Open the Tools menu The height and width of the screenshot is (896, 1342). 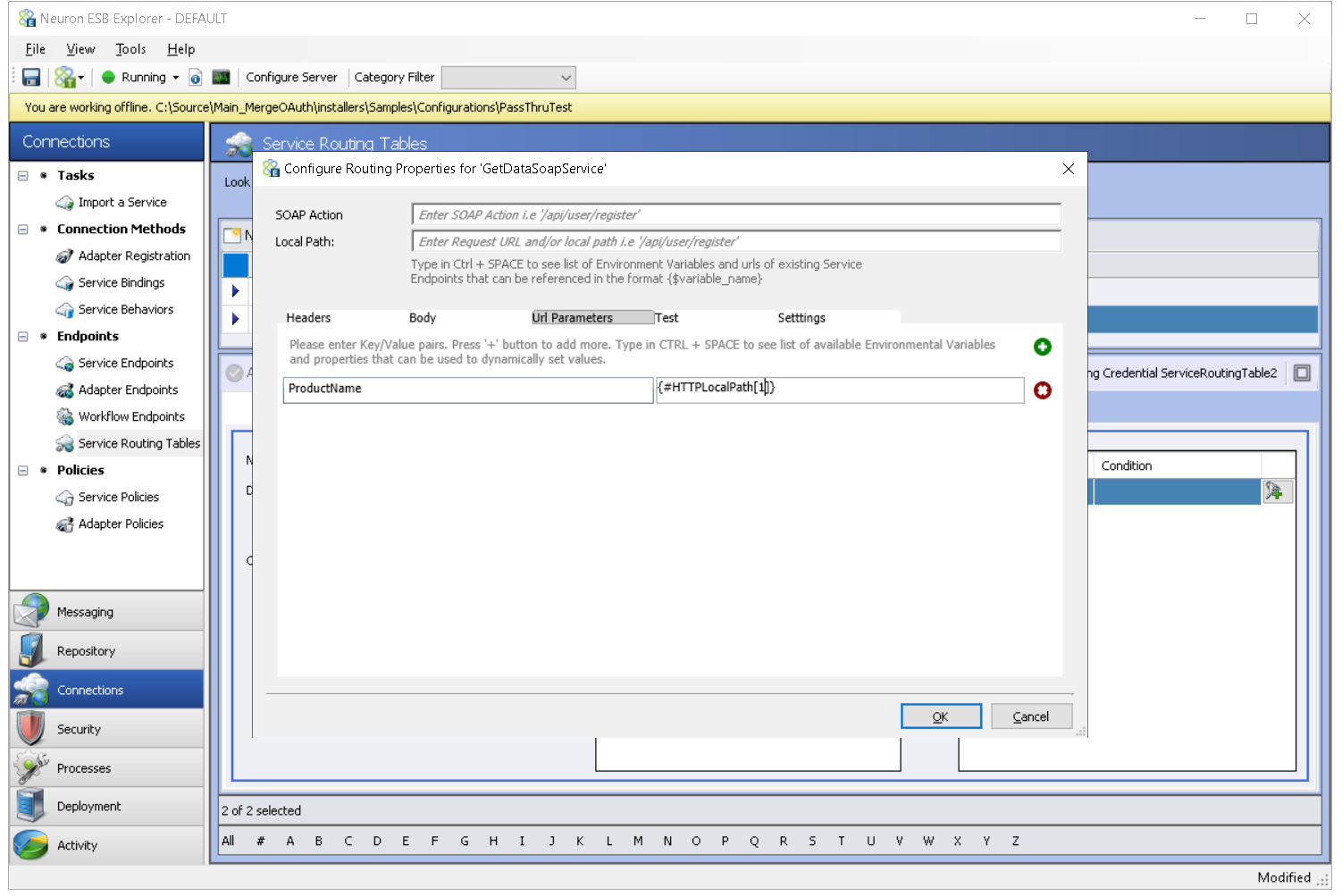[x=130, y=49]
